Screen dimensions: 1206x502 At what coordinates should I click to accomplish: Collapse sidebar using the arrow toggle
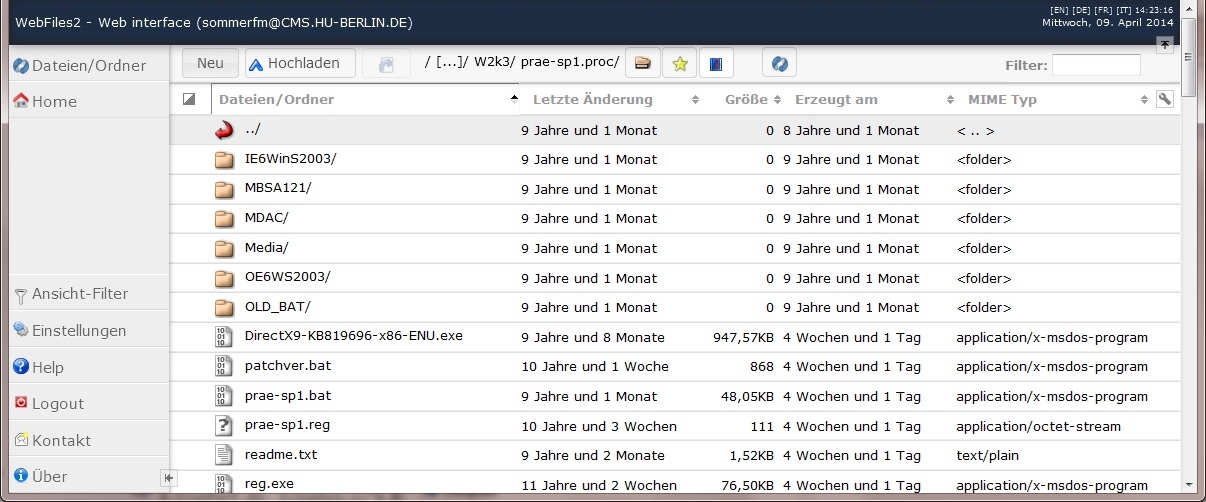(x=168, y=478)
